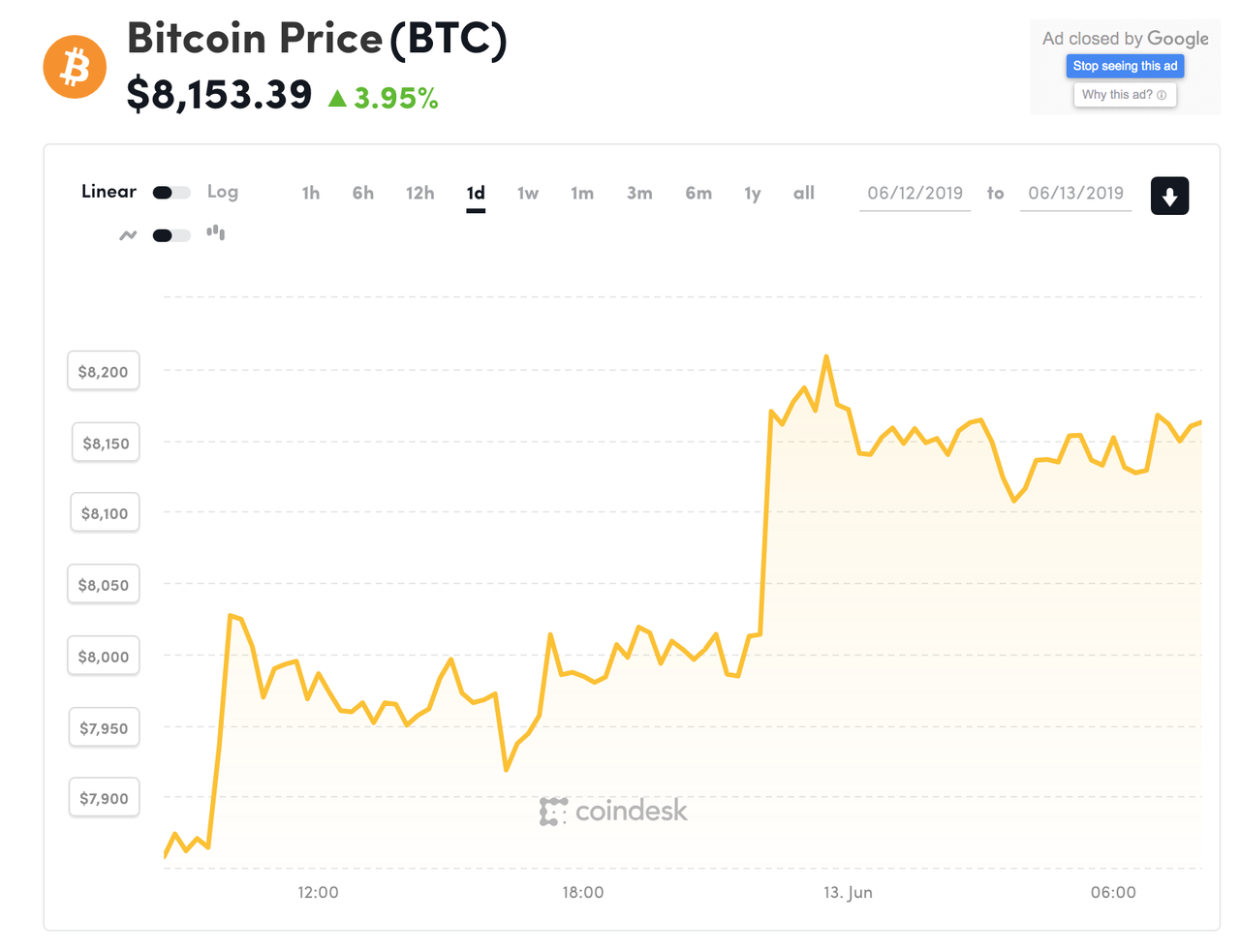Select the all time range tab
Image resolution: width=1240 pixels, height=952 pixels.
click(804, 193)
